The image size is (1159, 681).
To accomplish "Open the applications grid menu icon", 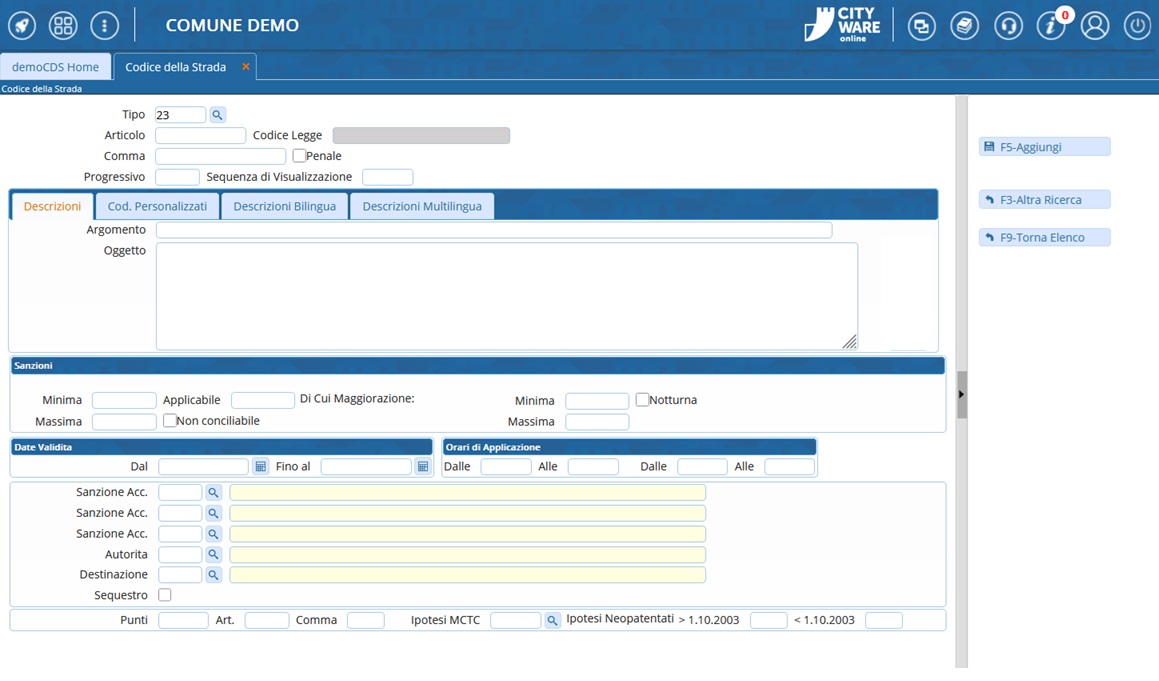I will [63, 25].
